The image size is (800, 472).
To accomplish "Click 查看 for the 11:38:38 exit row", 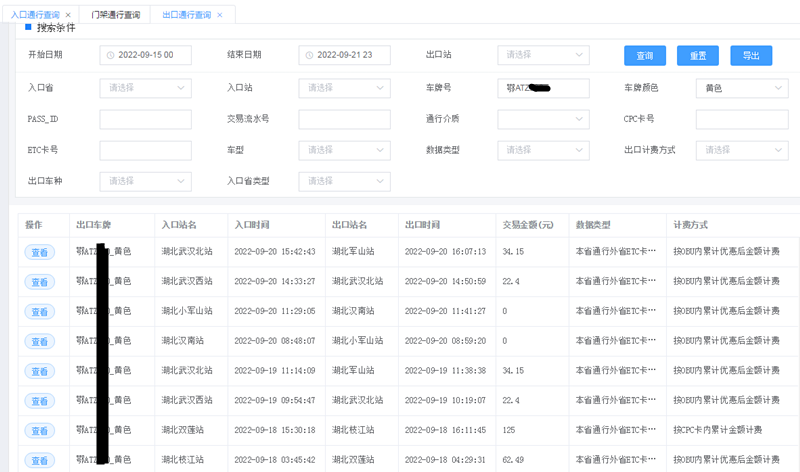I will coord(39,371).
